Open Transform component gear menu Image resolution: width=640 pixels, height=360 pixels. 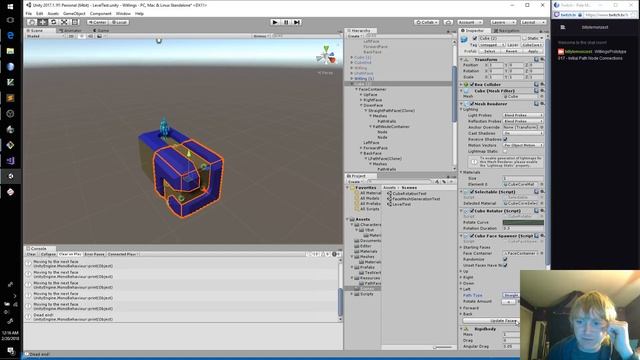(x=542, y=60)
